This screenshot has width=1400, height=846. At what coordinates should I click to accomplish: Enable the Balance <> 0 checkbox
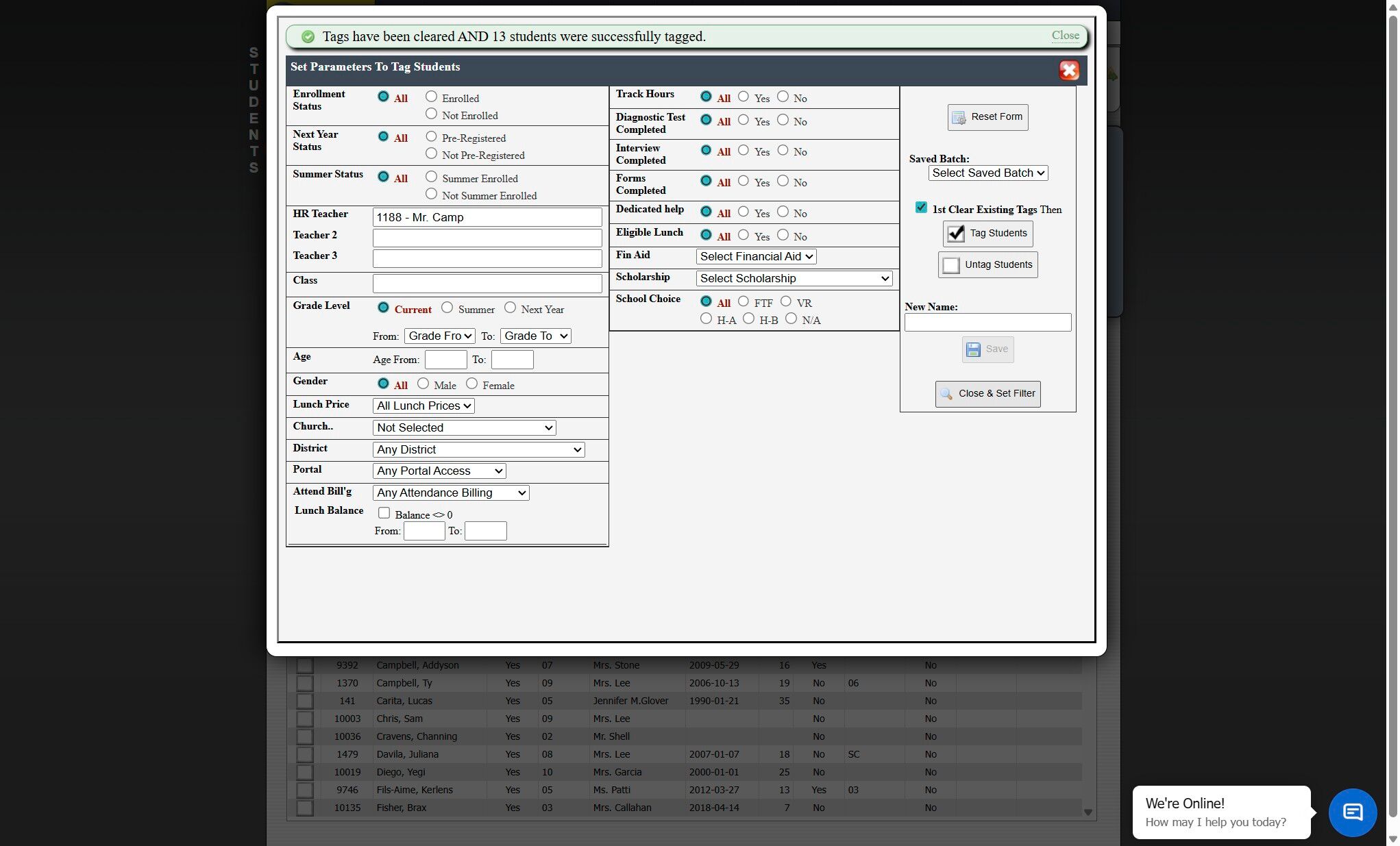(x=384, y=513)
